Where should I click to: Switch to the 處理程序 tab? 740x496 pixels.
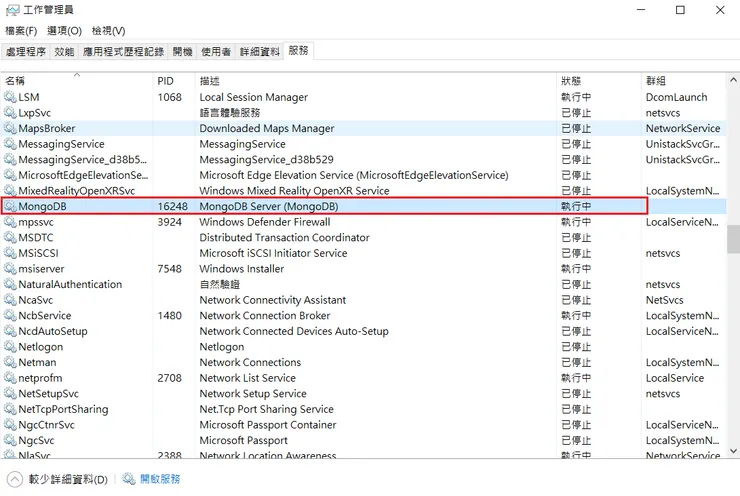26,51
